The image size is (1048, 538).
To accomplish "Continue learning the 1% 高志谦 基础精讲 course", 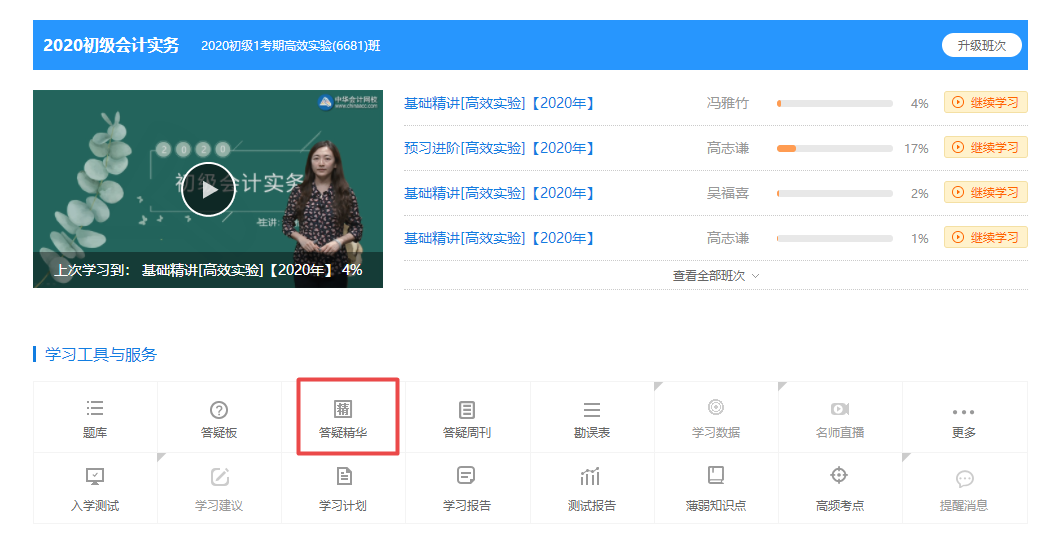I will [x=985, y=237].
